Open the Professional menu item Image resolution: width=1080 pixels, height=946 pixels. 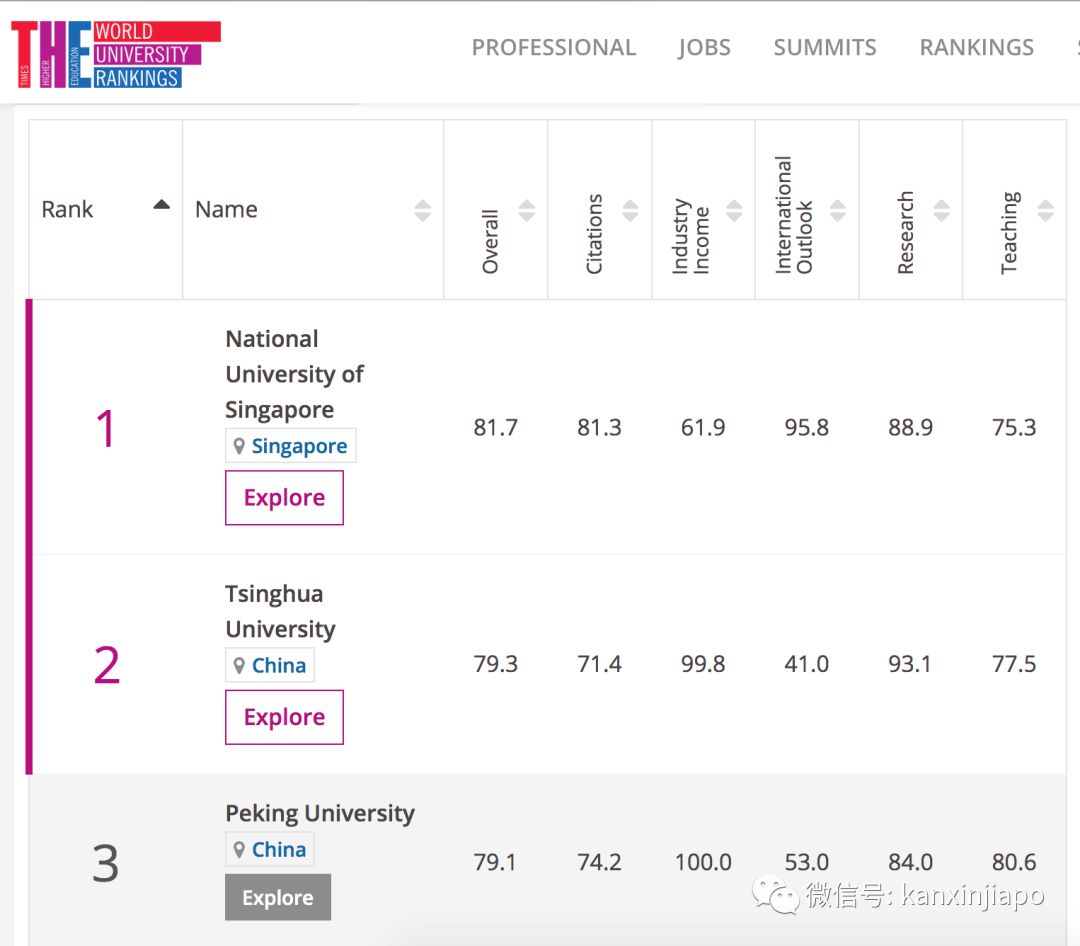point(553,48)
